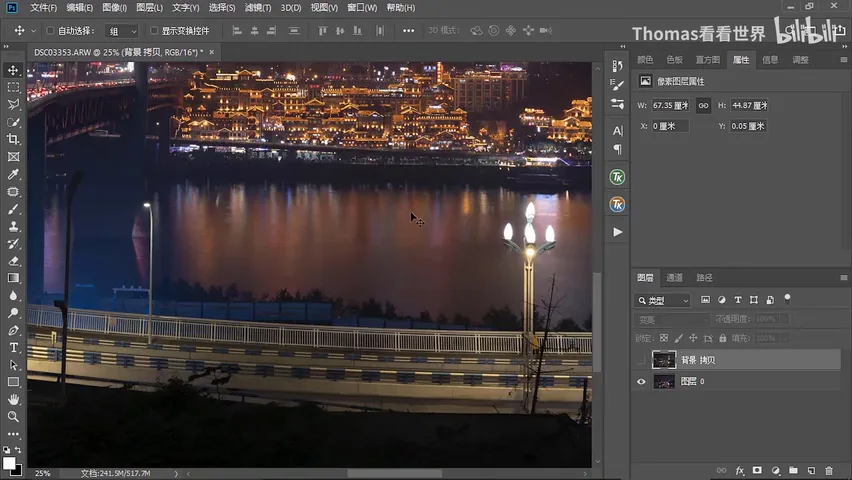Open more align options three-dots button
This screenshot has height=480, width=852.
[x=409, y=31]
